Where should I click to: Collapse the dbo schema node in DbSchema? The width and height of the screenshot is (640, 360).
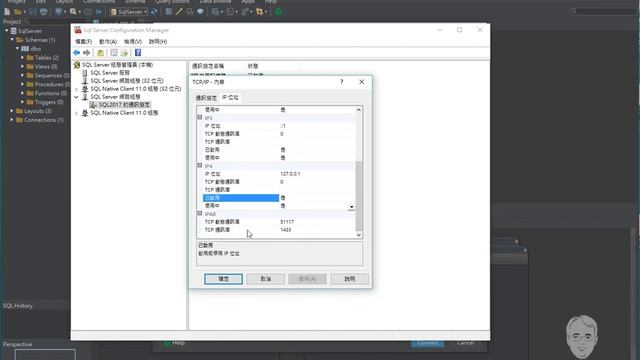pos(18,49)
